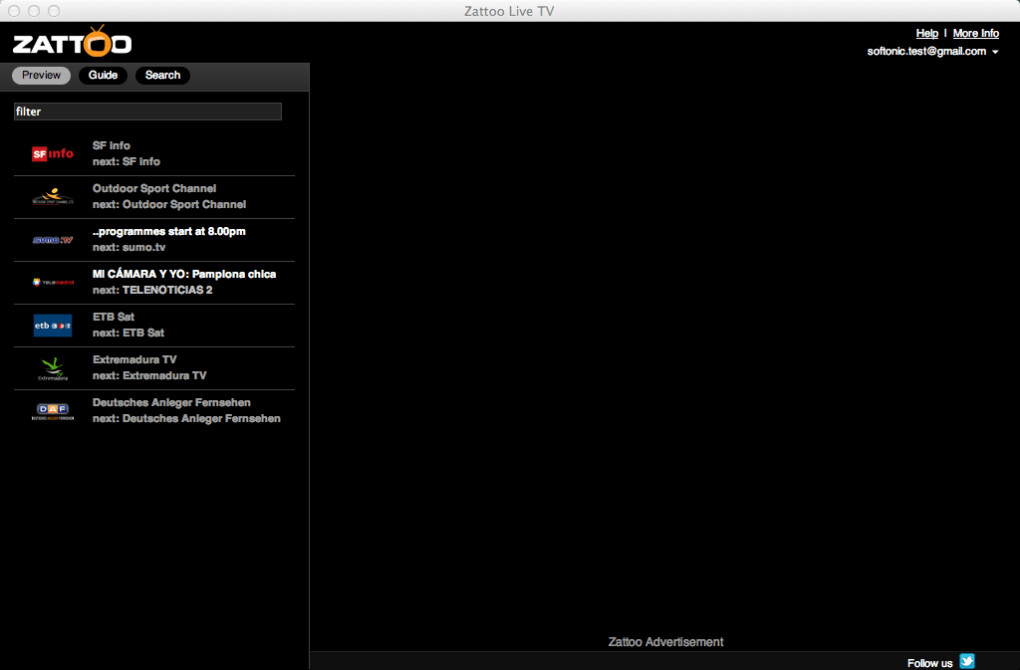Click 'next: Outdoor Sport Channel' text
The width and height of the screenshot is (1020, 670).
pos(169,204)
